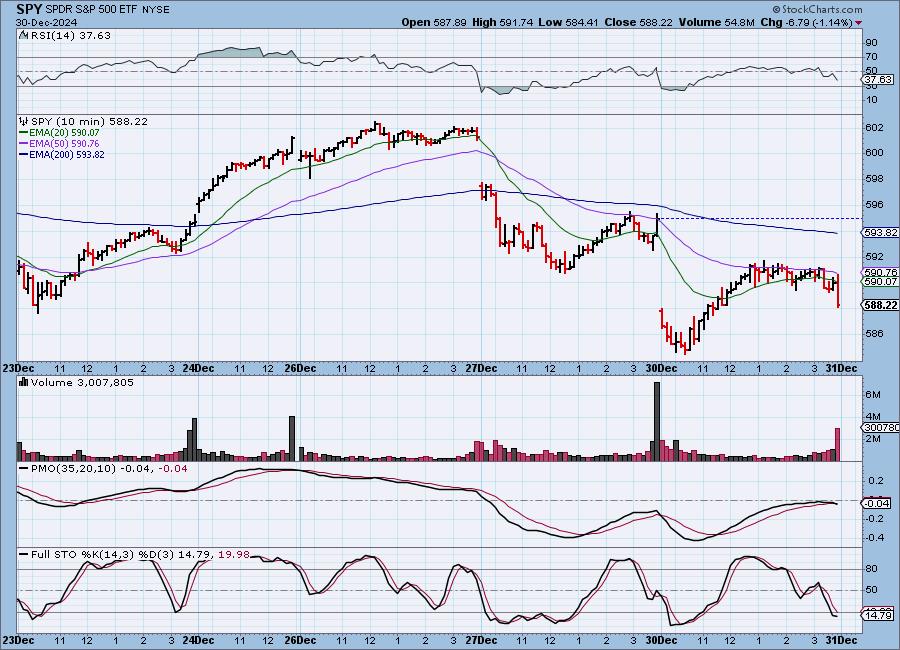
Task: Click the -0.04 PMO value tag on the axis
Action: click(x=876, y=503)
